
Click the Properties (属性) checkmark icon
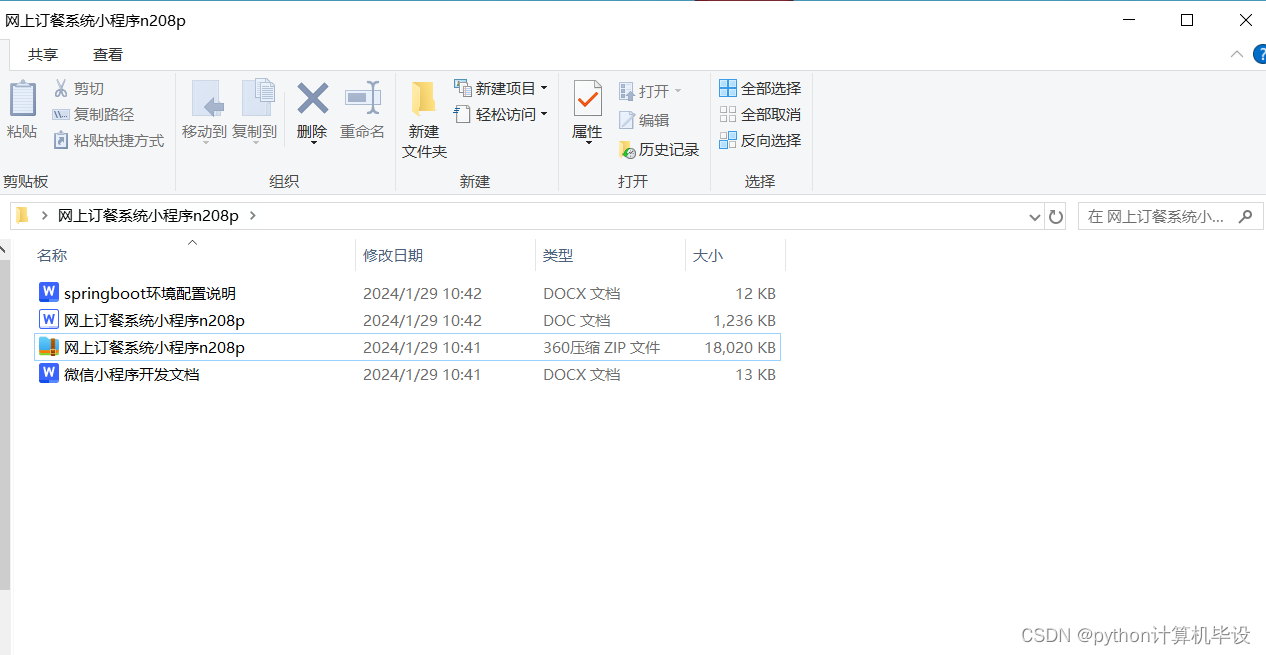coord(587,99)
